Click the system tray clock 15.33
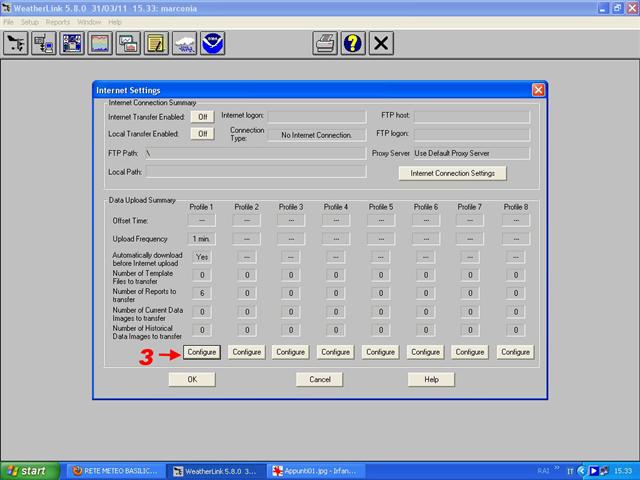Viewport: 640px width, 480px height. pyautogui.click(x=623, y=471)
